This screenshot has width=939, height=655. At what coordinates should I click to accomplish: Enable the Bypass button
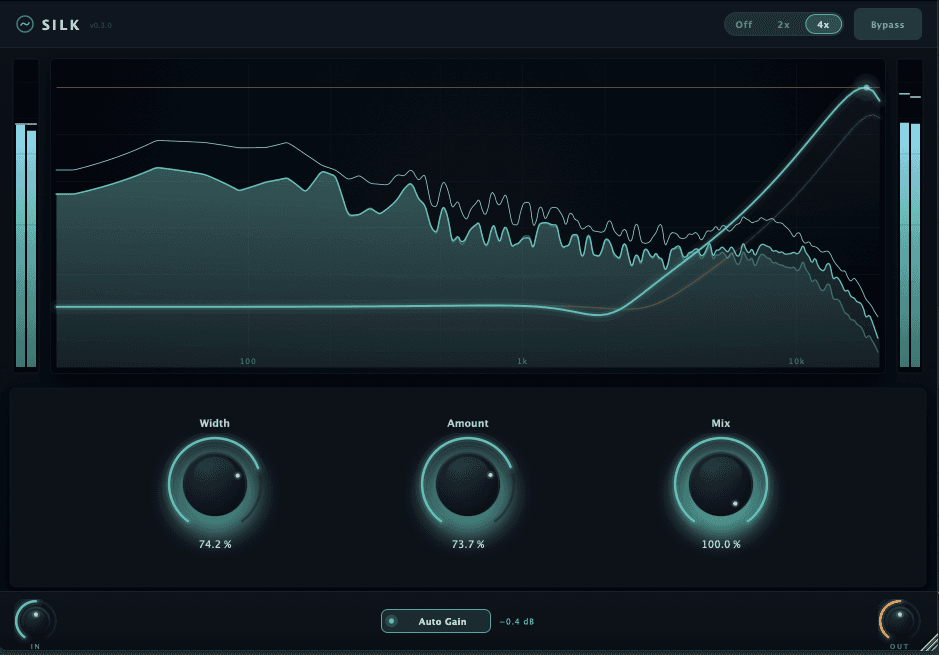[x=886, y=23]
